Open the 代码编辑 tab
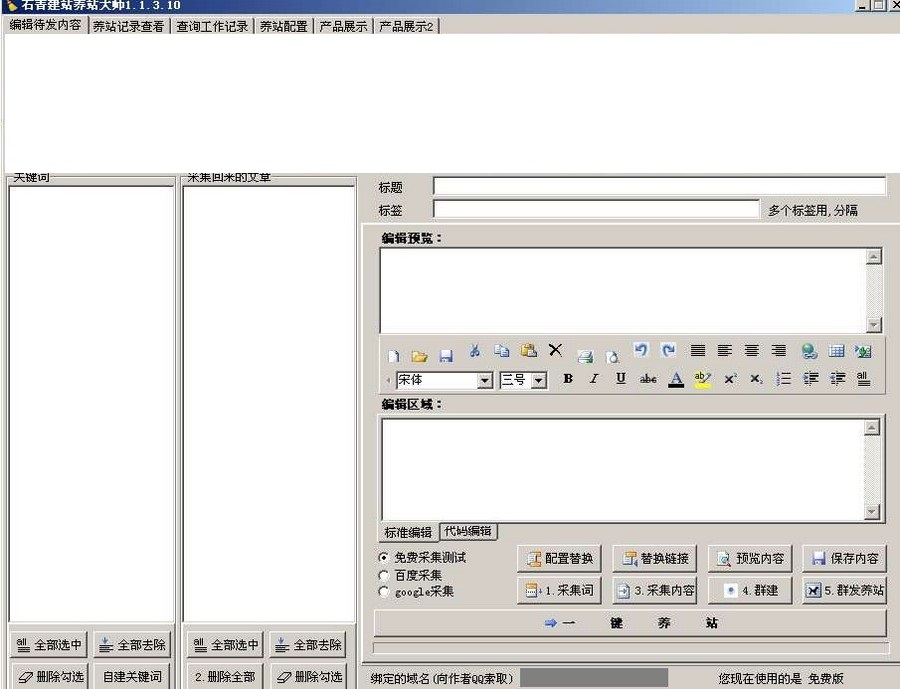 click(467, 532)
